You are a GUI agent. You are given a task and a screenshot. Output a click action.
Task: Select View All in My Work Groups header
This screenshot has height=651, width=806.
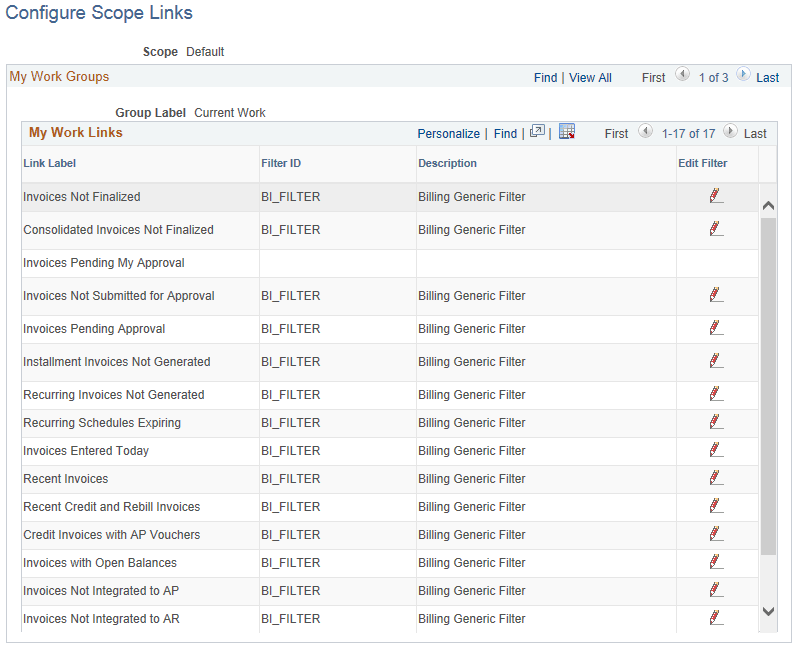(x=590, y=77)
